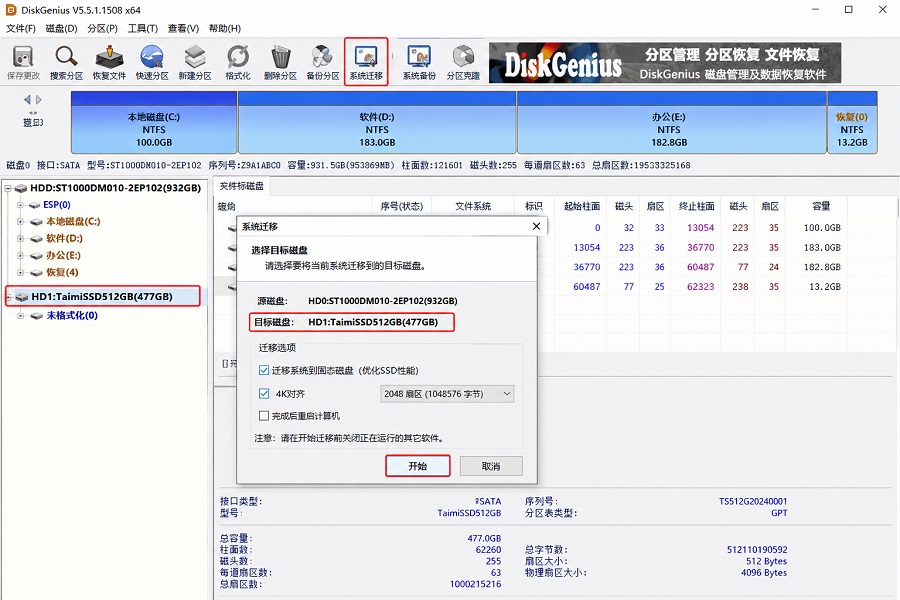The width and height of the screenshot is (900, 600).
Task: Click the 起始柱面 column header
Action: [582, 206]
